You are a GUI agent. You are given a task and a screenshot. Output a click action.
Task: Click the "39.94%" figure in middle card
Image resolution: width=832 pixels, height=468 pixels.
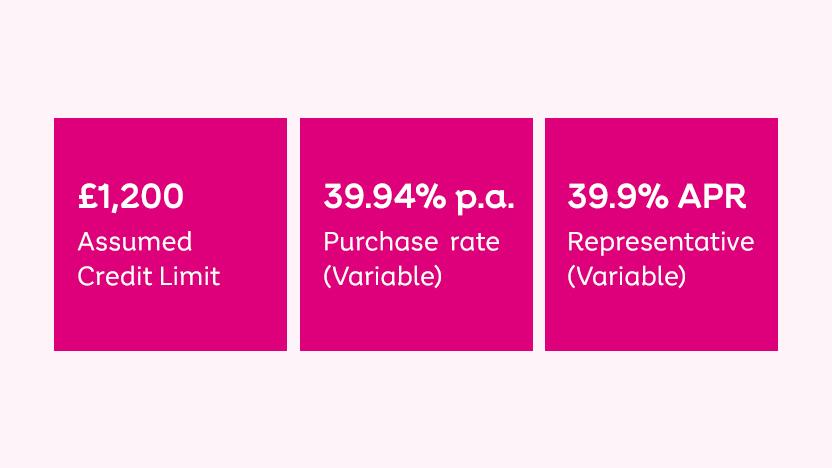[385, 197]
